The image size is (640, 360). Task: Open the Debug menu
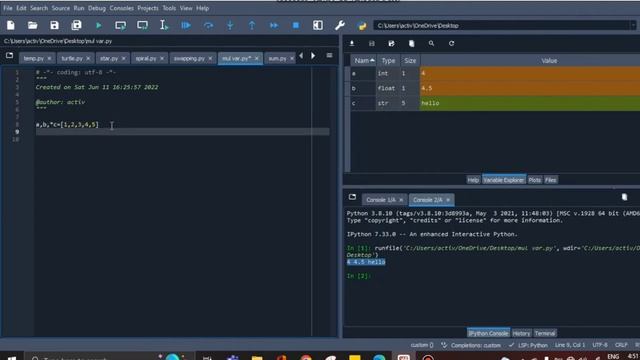pos(97,8)
